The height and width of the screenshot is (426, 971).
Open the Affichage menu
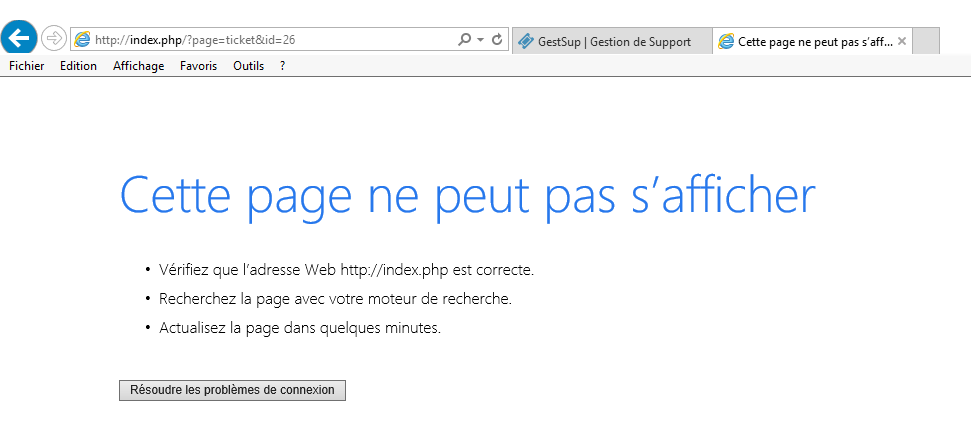(x=139, y=66)
